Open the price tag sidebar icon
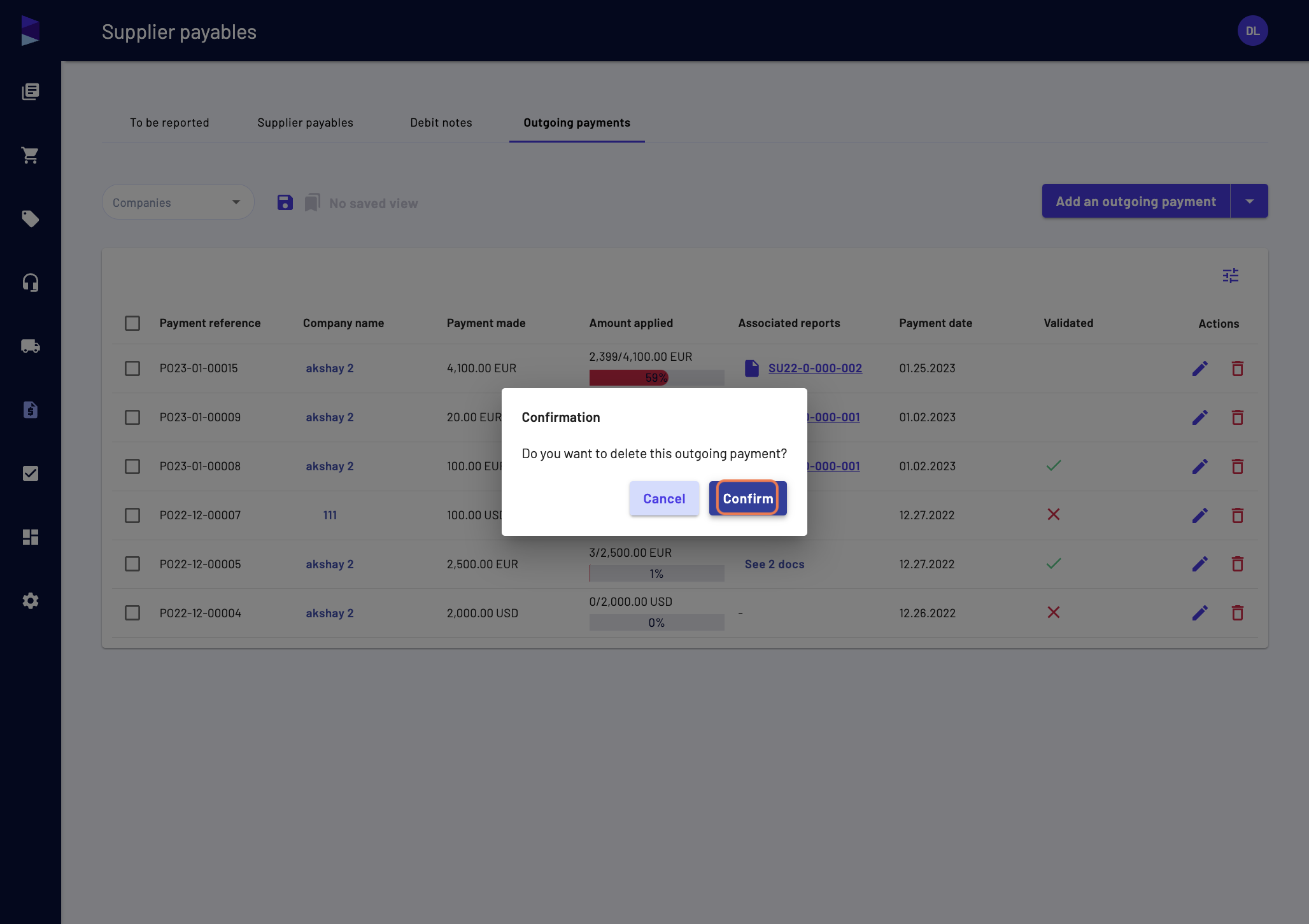 click(31, 219)
